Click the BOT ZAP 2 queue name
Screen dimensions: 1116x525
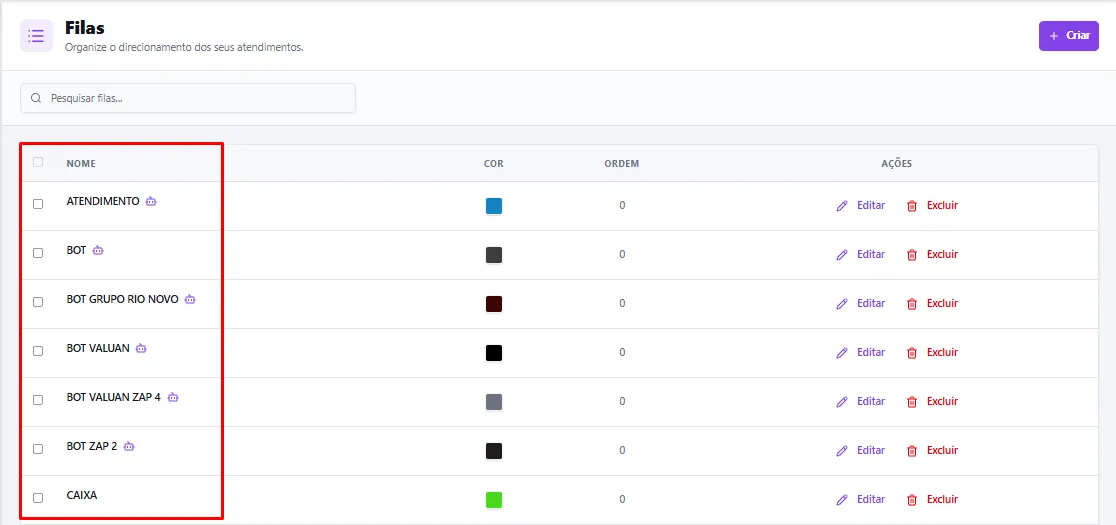[x=92, y=447]
